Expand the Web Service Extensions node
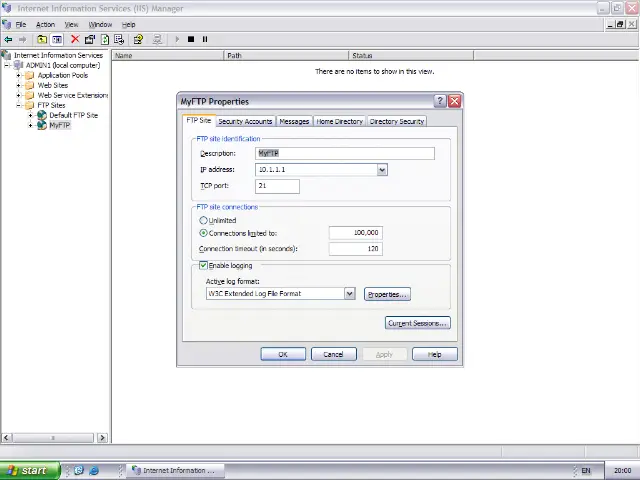Screen dimensions: 640x480 pyautogui.click(x=18, y=95)
